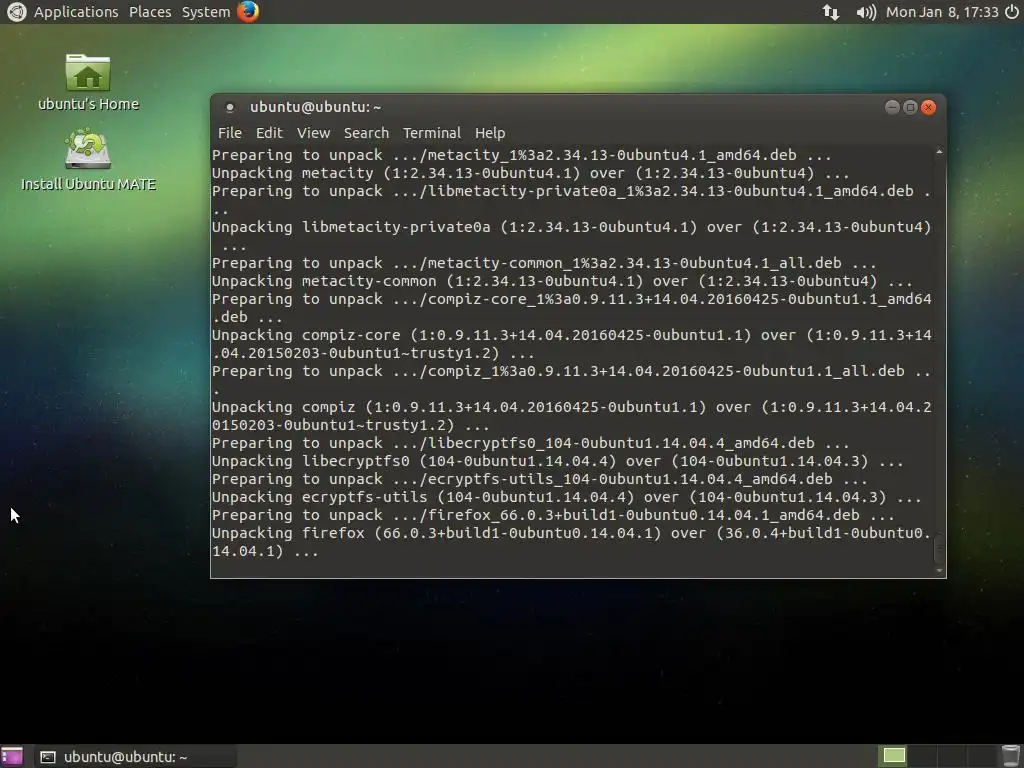Click the clock showing Mon Jan 8, 17:33

pos(942,12)
